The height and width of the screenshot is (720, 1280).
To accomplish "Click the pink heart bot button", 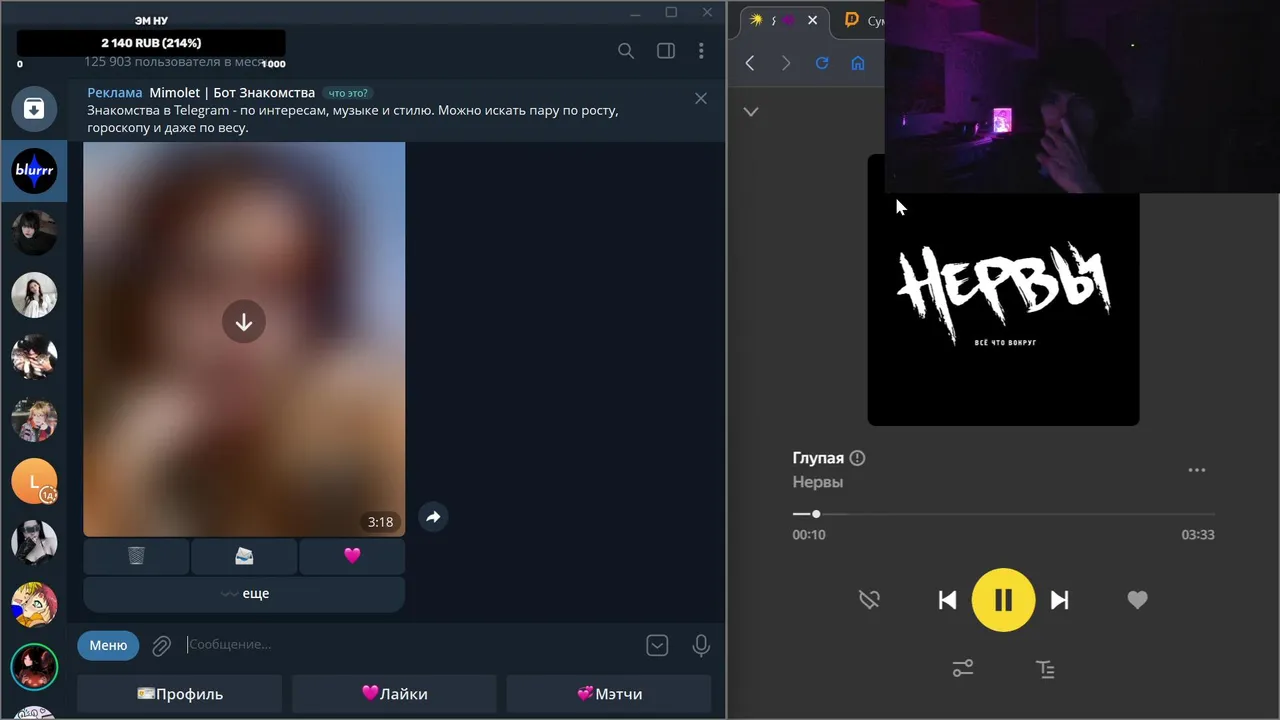I will click(x=352, y=556).
